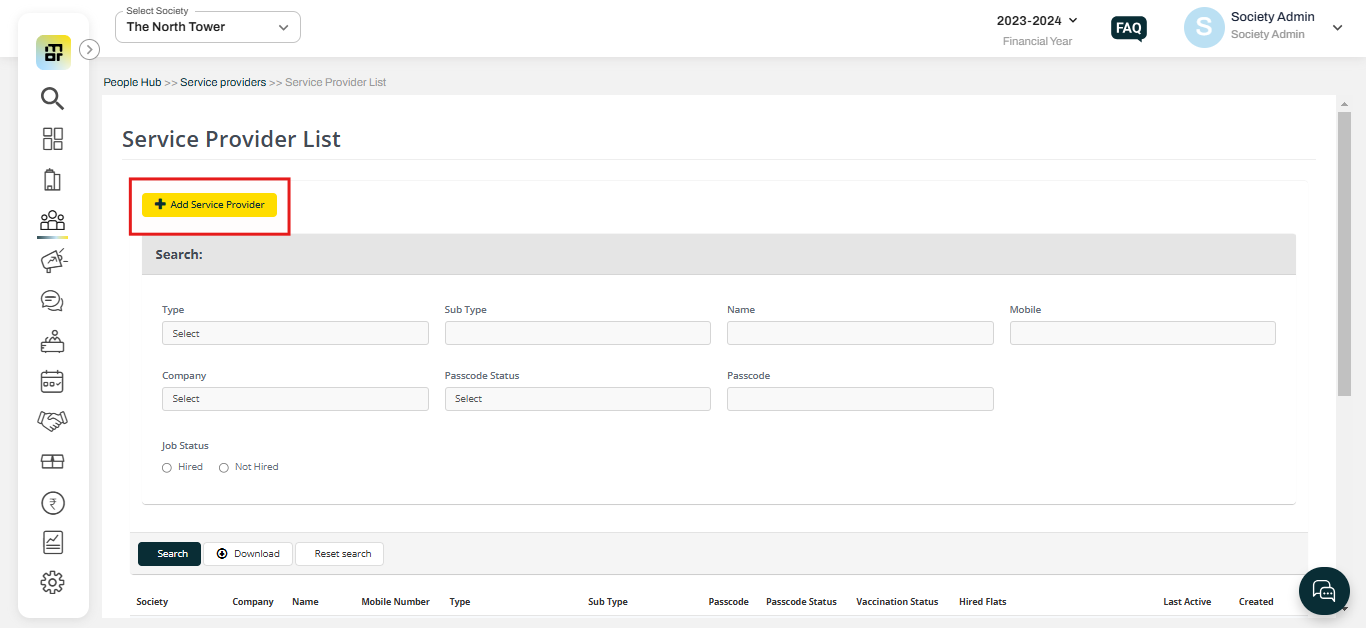Open the Type dropdown filter
1366x628 pixels.
(295, 333)
